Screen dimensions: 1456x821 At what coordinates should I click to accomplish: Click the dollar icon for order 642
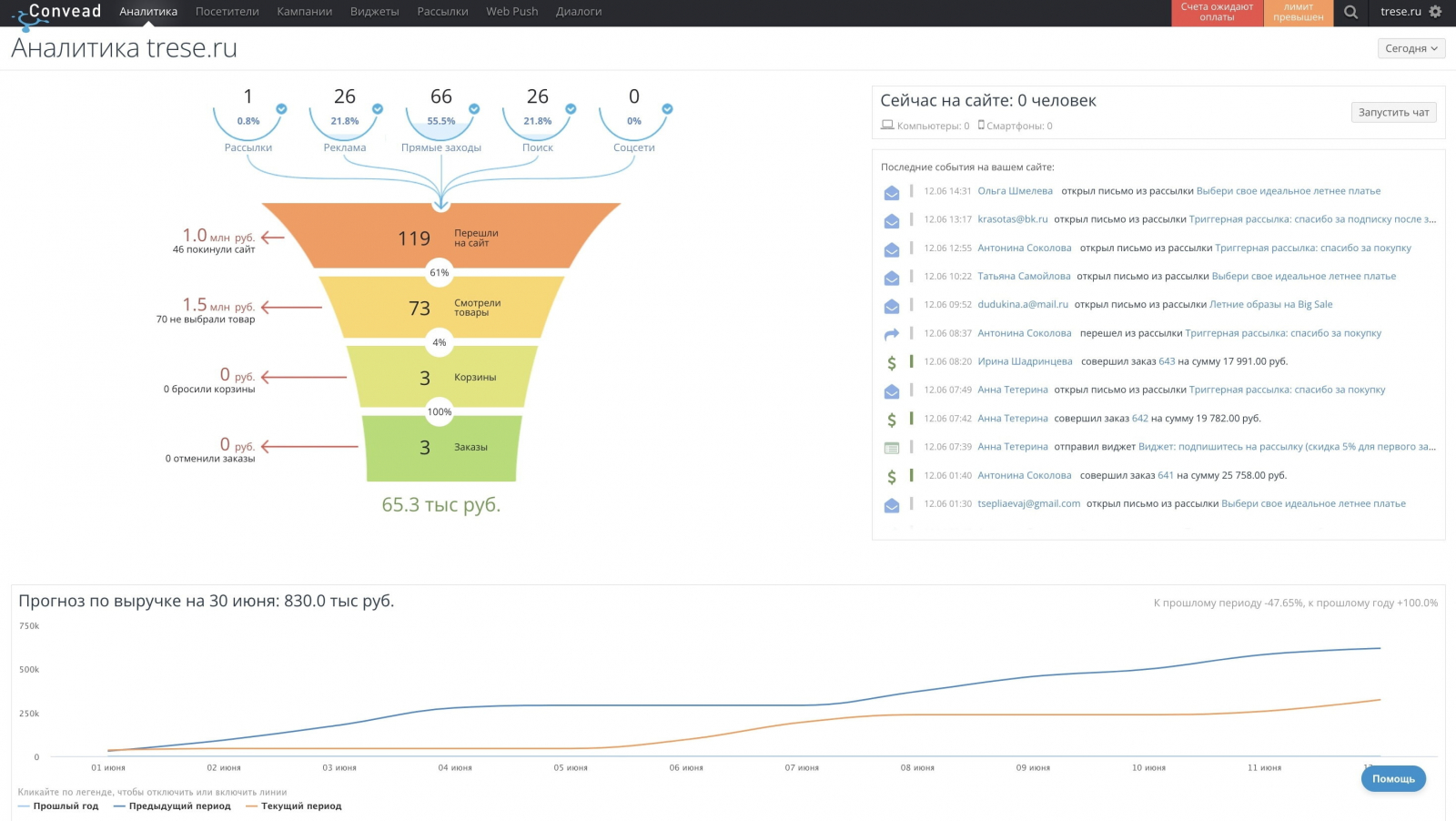(892, 420)
